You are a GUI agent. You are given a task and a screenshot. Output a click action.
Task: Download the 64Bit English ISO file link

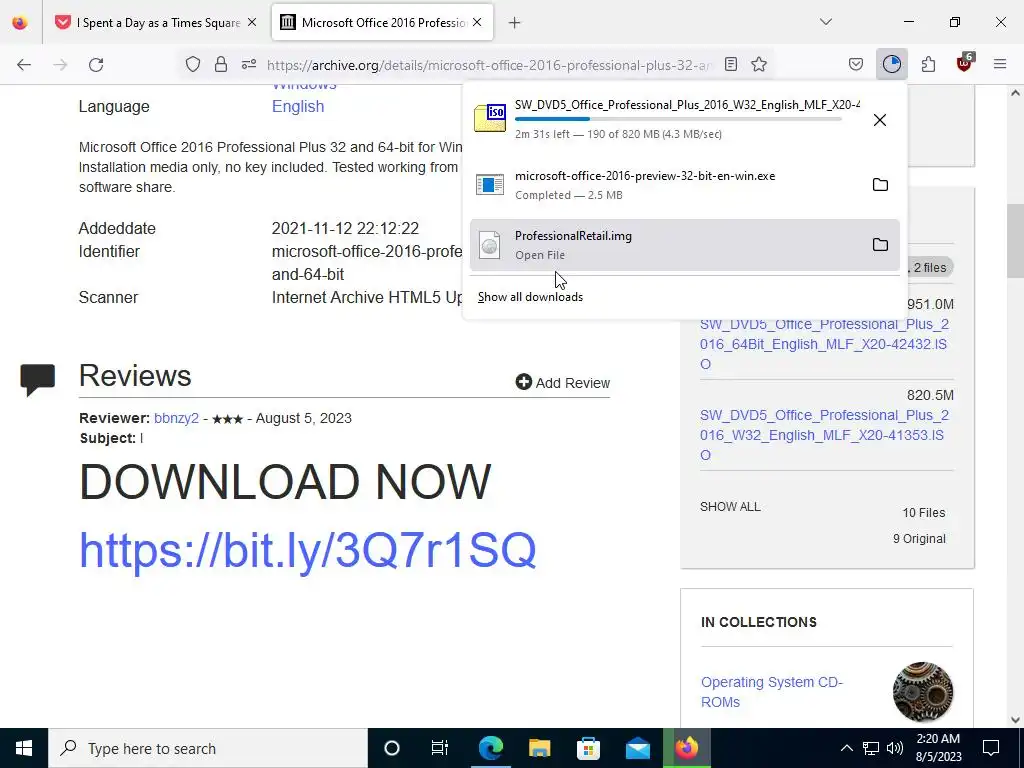(824, 344)
